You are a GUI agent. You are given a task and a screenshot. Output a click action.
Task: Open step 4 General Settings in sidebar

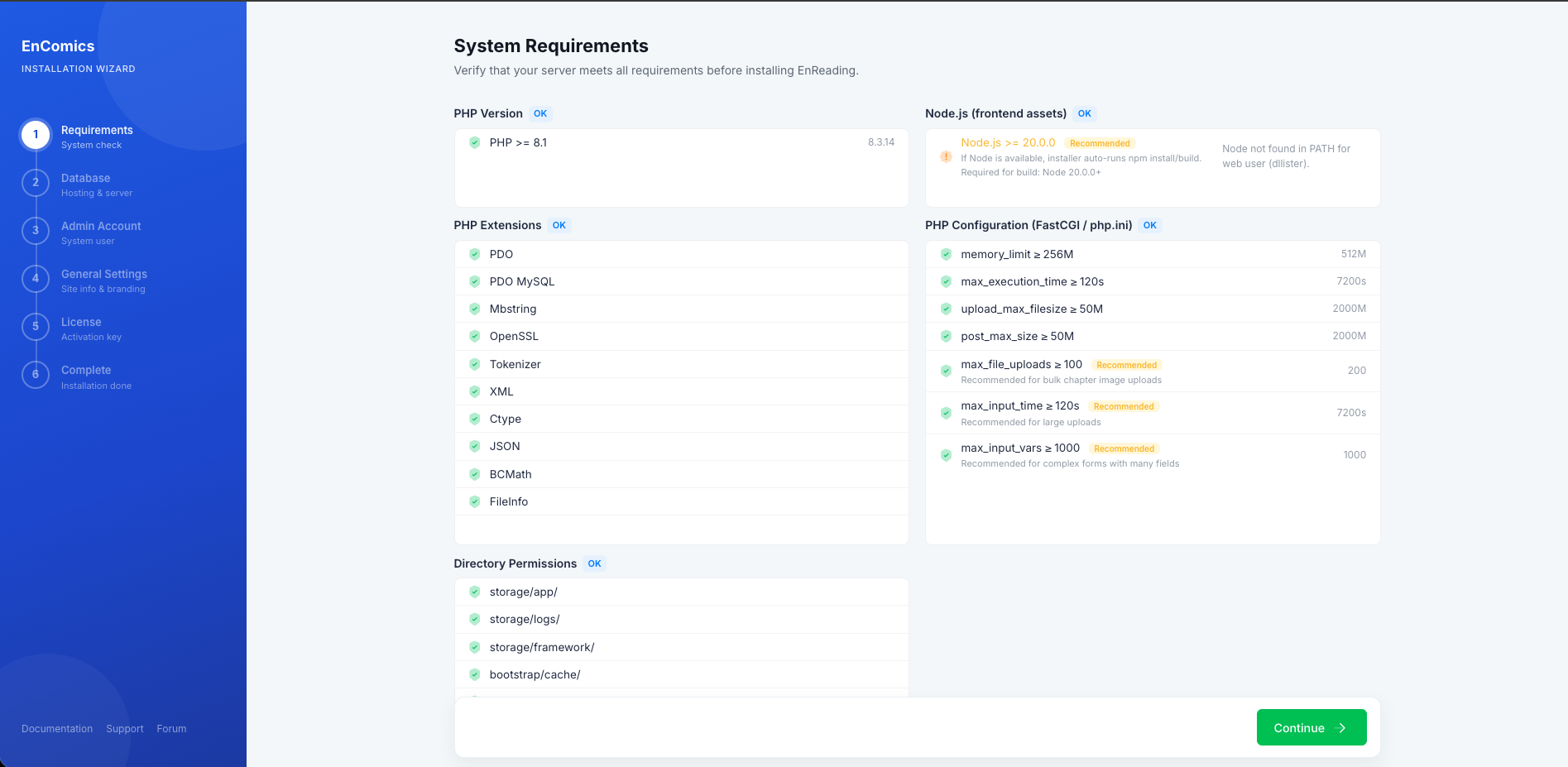tap(84, 280)
